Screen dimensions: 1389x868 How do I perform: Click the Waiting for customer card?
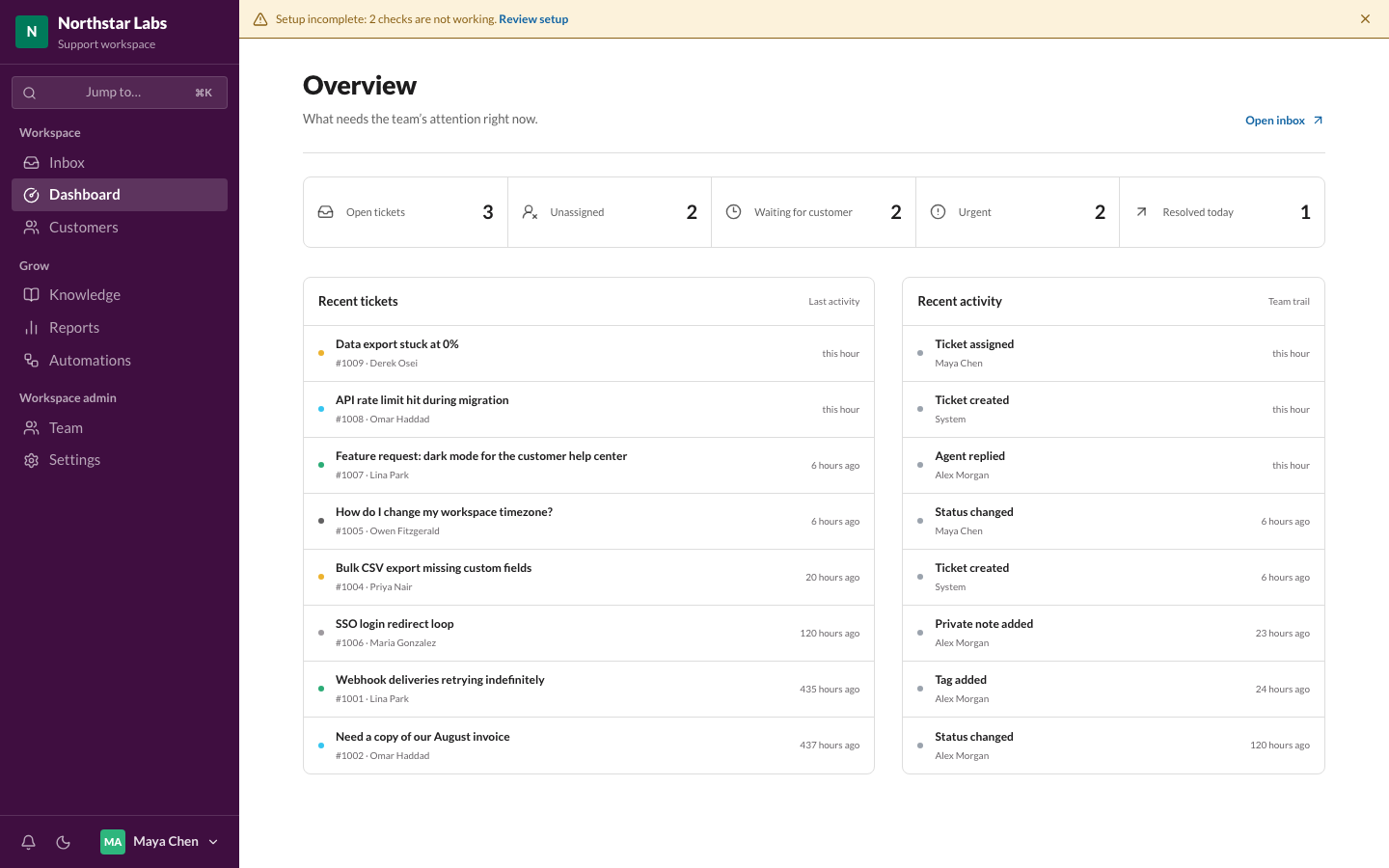(x=814, y=212)
